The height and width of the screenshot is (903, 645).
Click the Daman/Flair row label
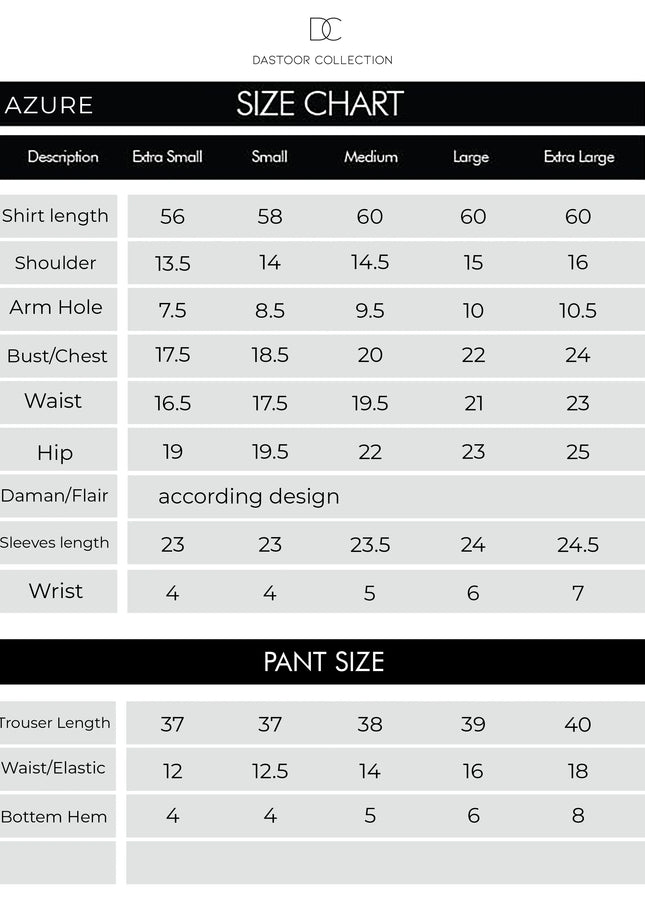coord(55,496)
